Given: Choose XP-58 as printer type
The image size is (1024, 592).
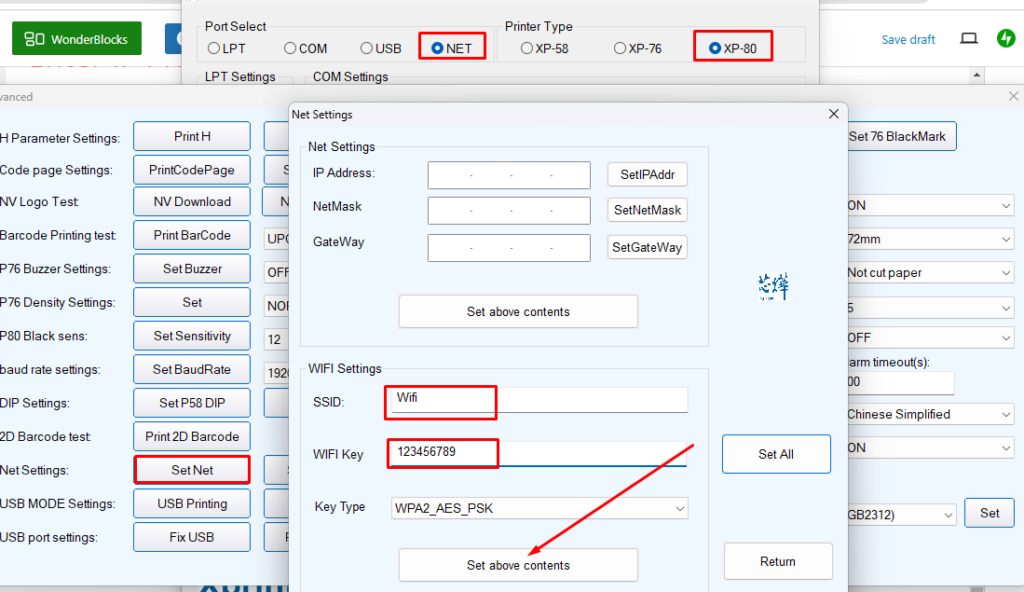Looking at the screenshot, I should pos(527,46).
